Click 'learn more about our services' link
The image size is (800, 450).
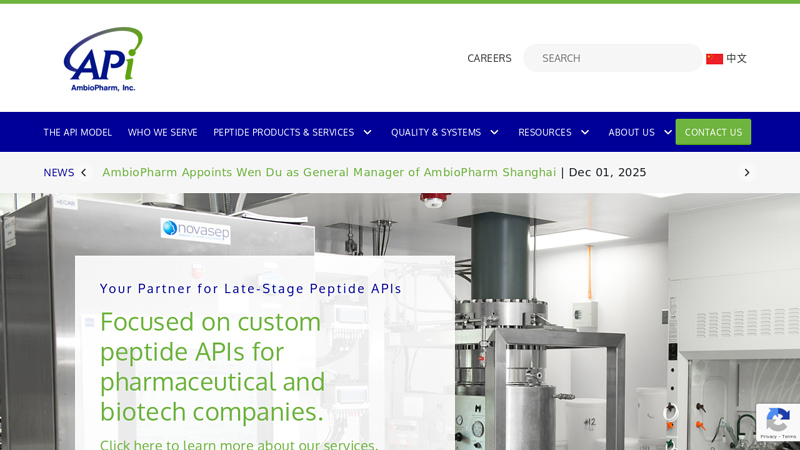[x=239, y=444]
